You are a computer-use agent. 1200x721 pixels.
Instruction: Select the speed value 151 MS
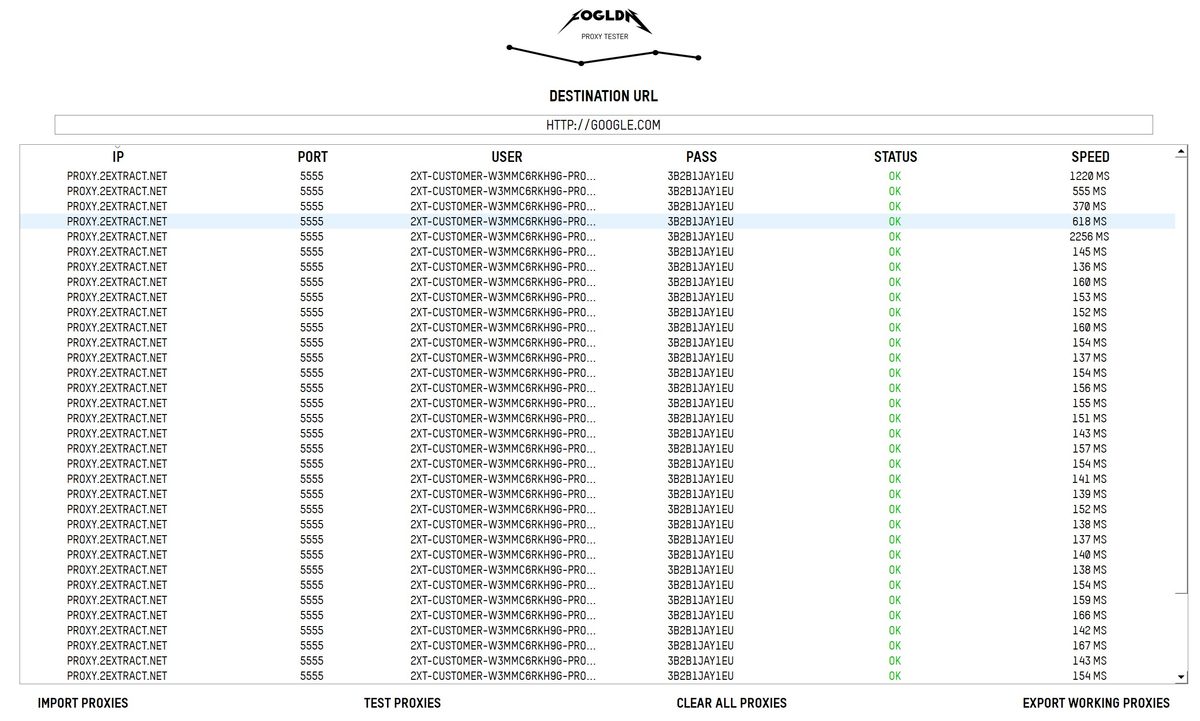[x=1089, y=418]
